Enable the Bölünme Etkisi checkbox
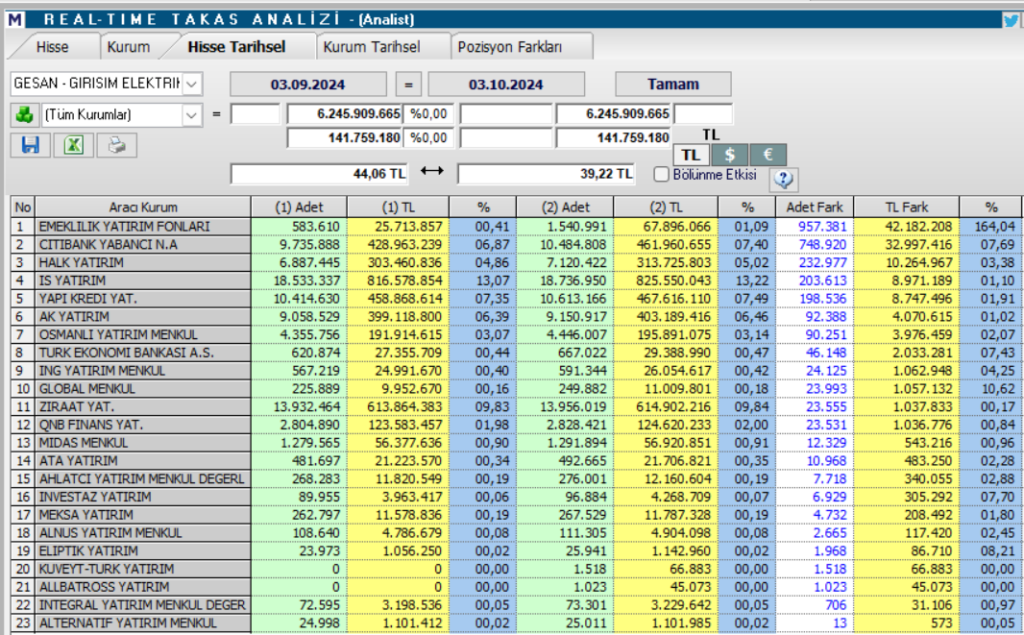 click(x=660, y=174)
